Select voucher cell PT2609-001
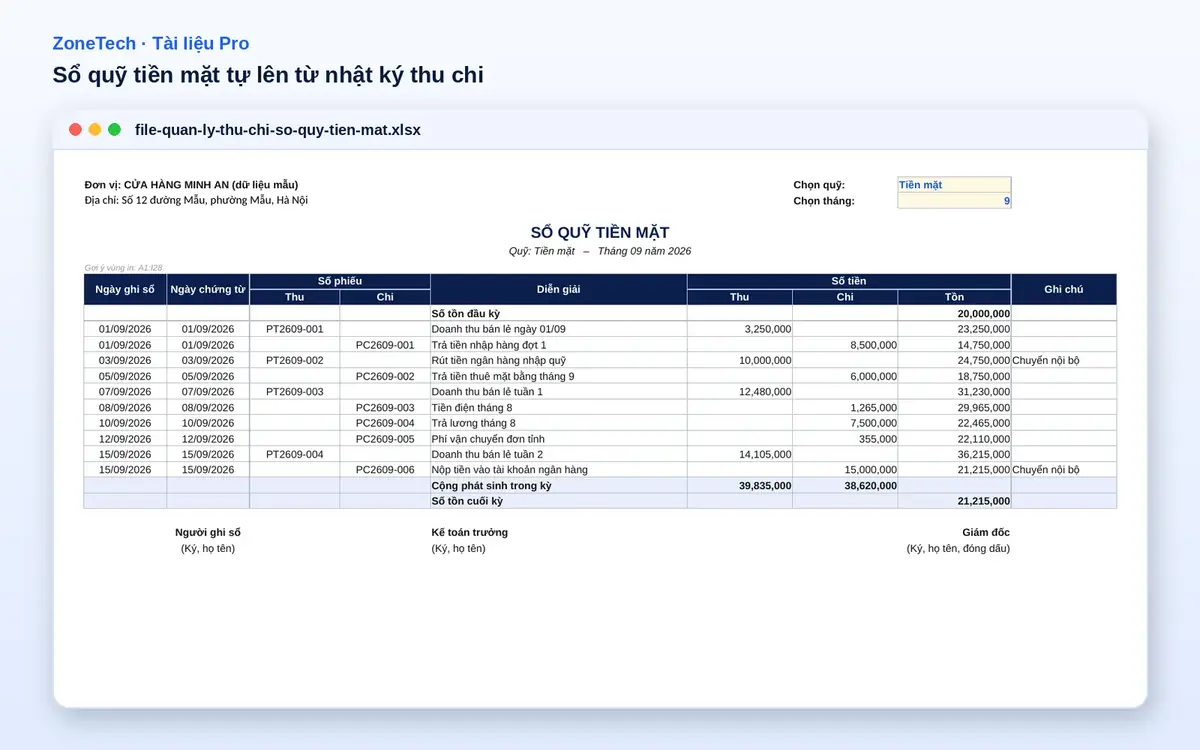 tap(295, 329)
